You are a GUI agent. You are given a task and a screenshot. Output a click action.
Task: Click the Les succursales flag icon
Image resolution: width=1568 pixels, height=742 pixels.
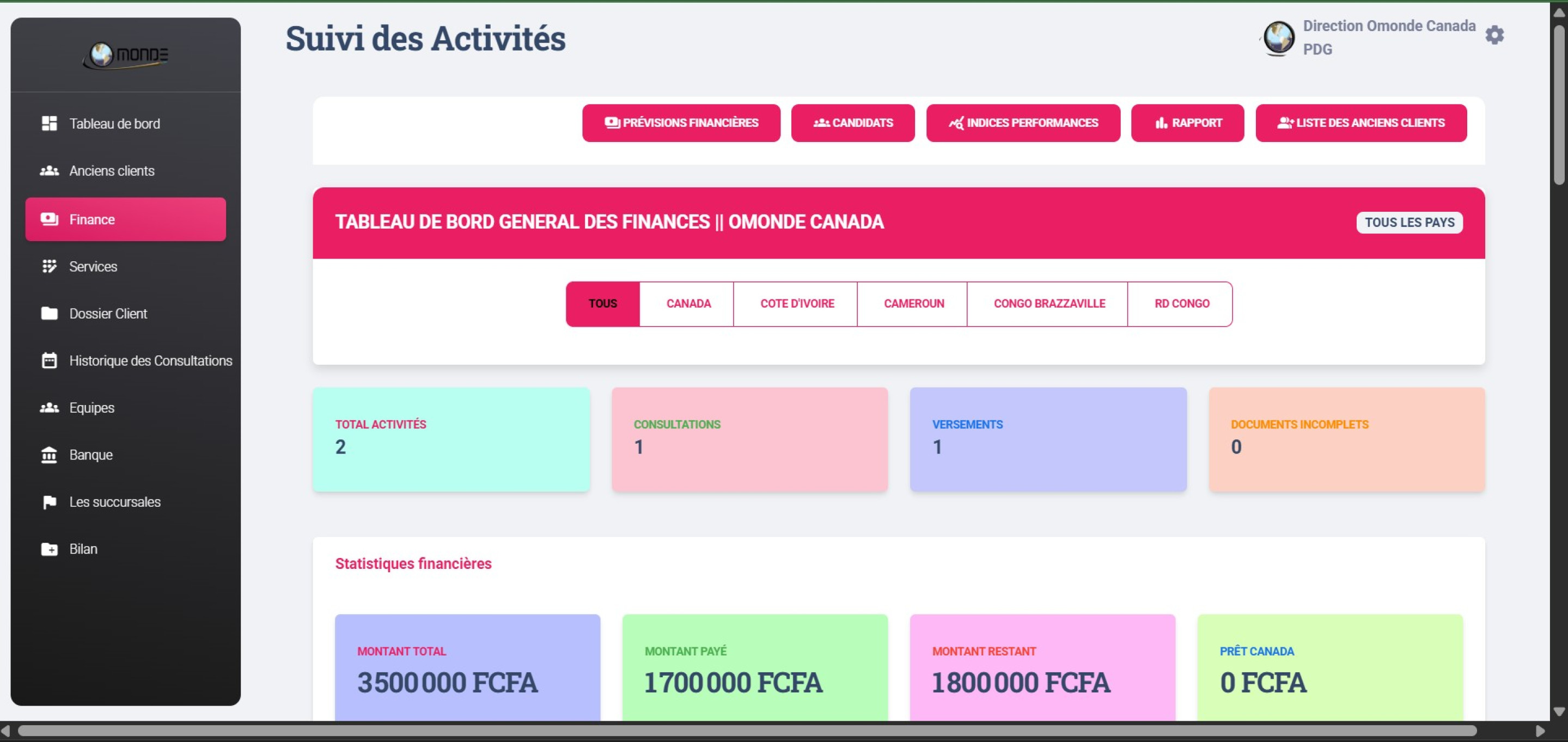50,502
